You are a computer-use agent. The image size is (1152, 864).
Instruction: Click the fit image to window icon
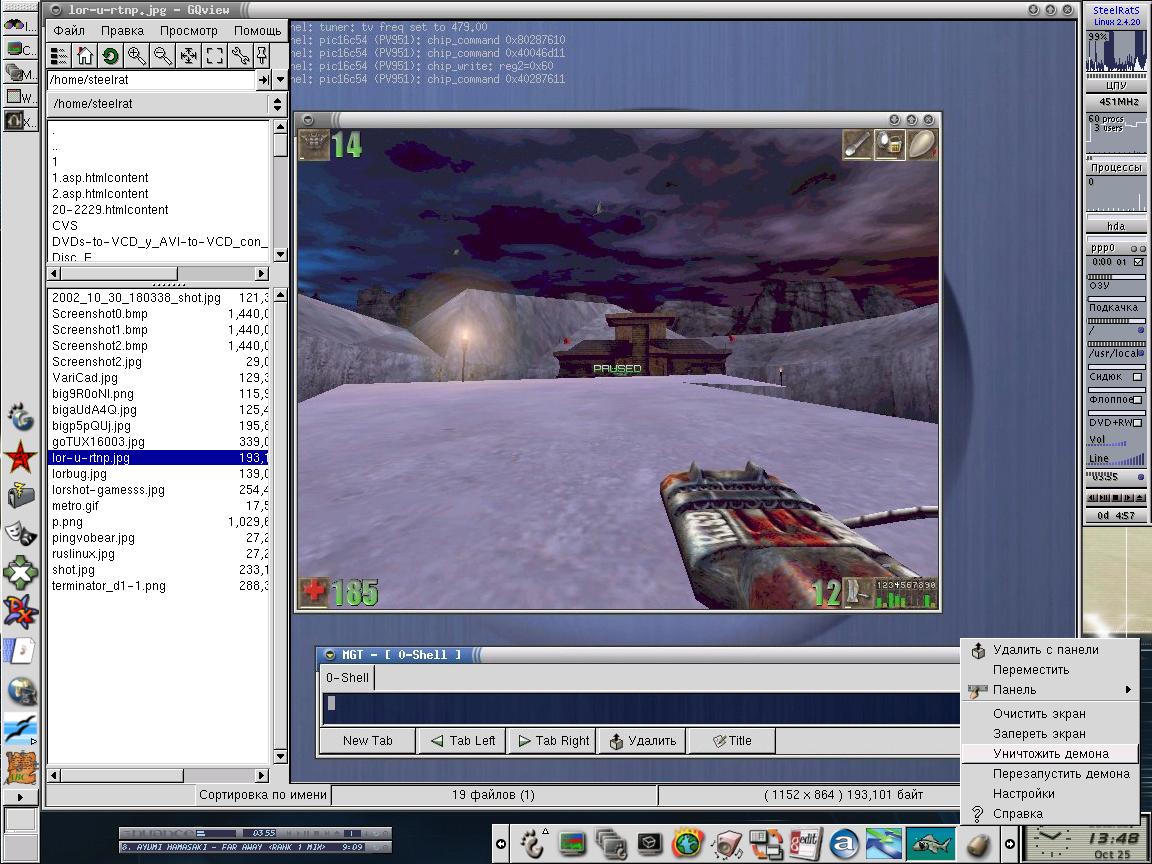click(x=188, y=56)
